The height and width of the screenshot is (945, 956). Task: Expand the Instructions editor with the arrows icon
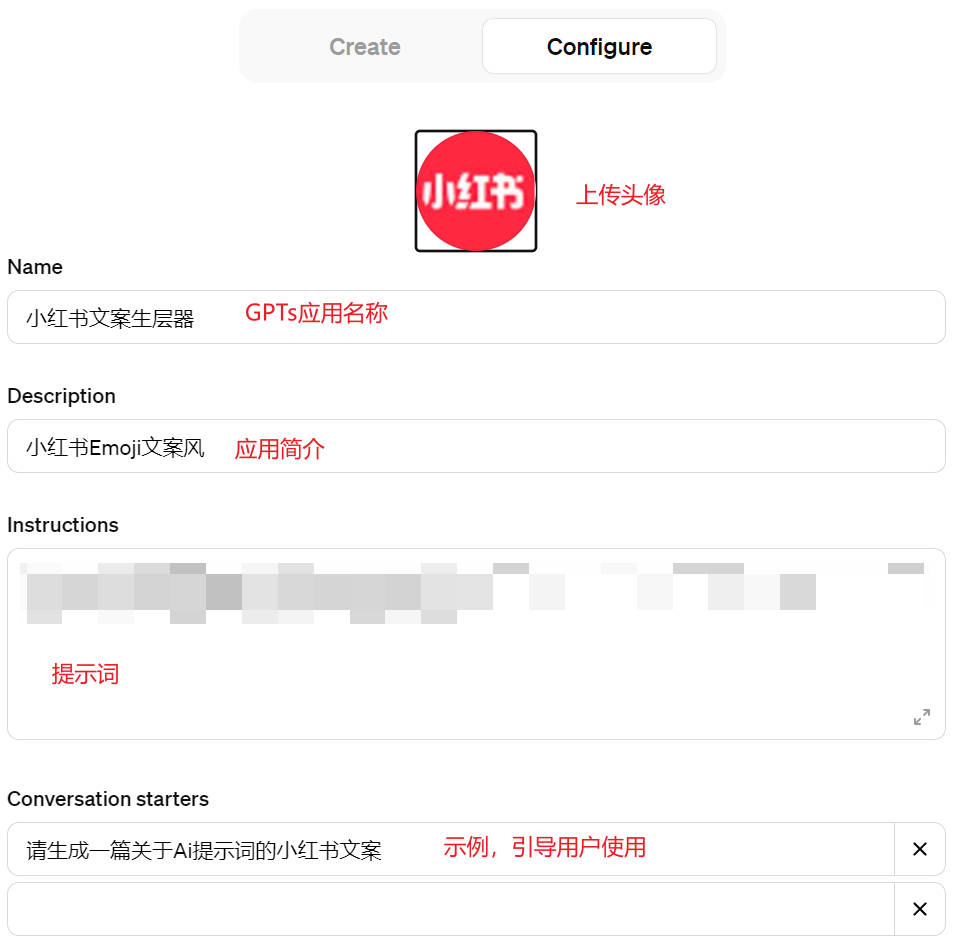(x=922, y=717)
